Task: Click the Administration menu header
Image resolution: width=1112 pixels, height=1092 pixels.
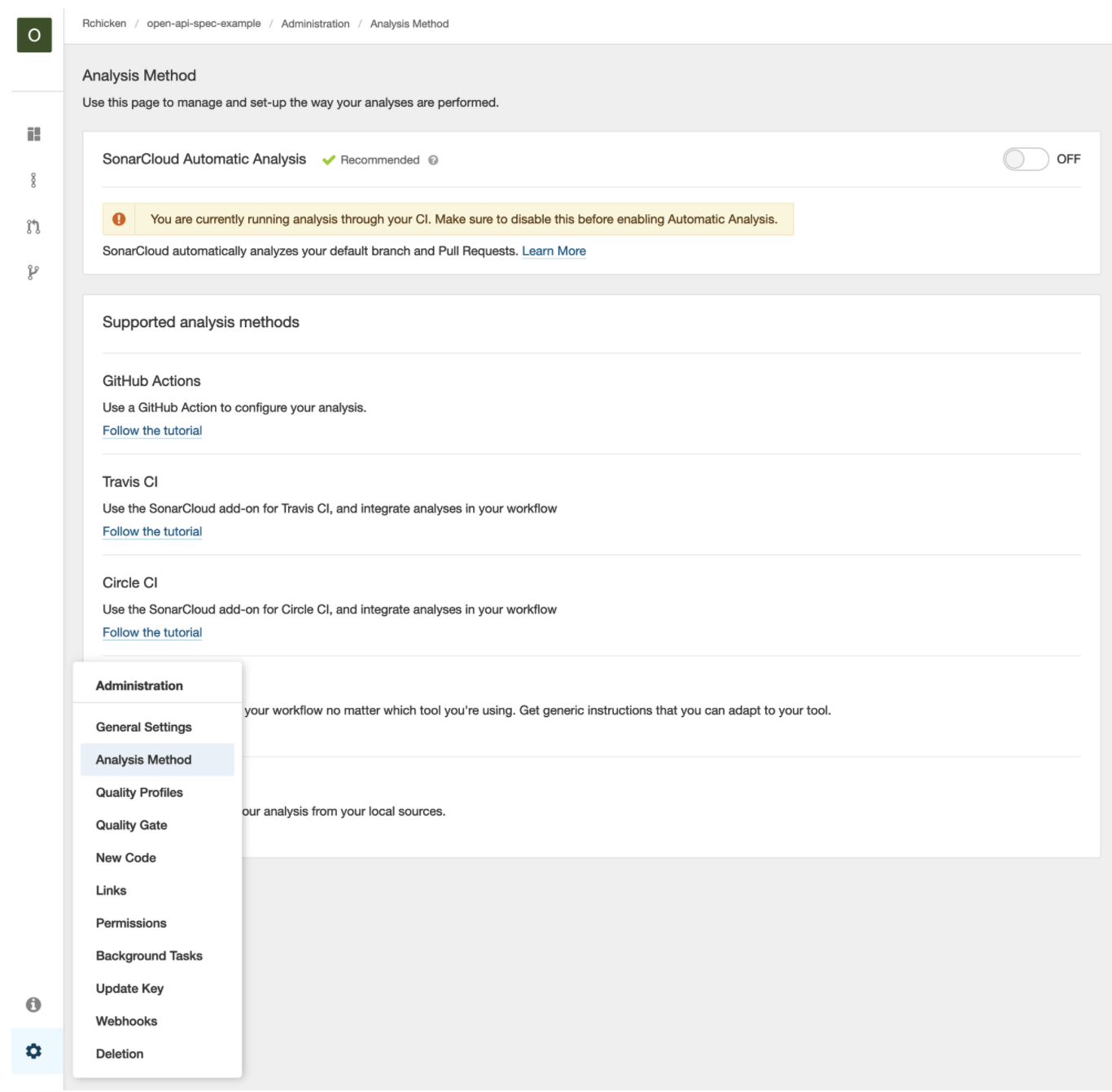Action: (139, 685)
